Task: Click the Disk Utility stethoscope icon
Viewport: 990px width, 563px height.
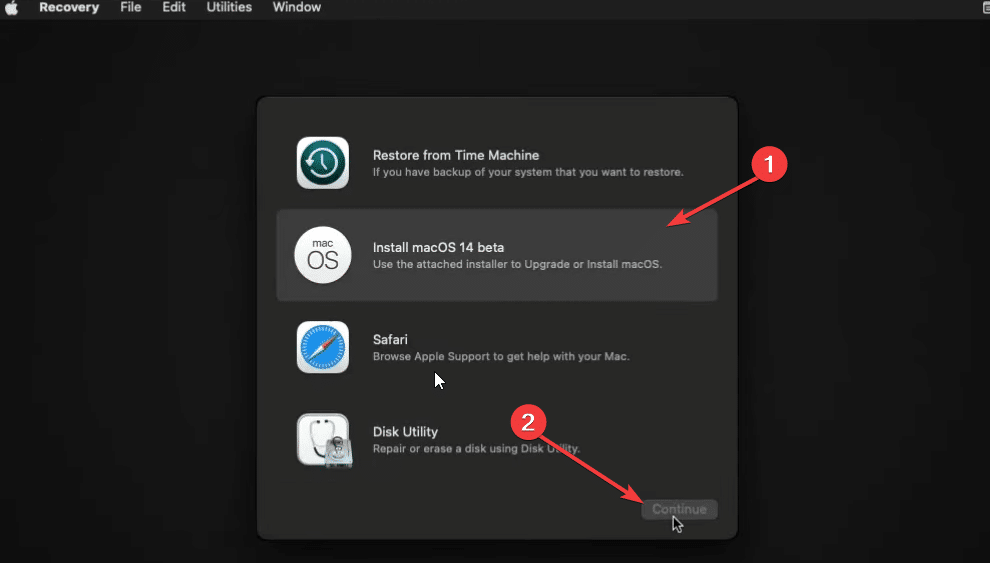Action: point(324,440)
